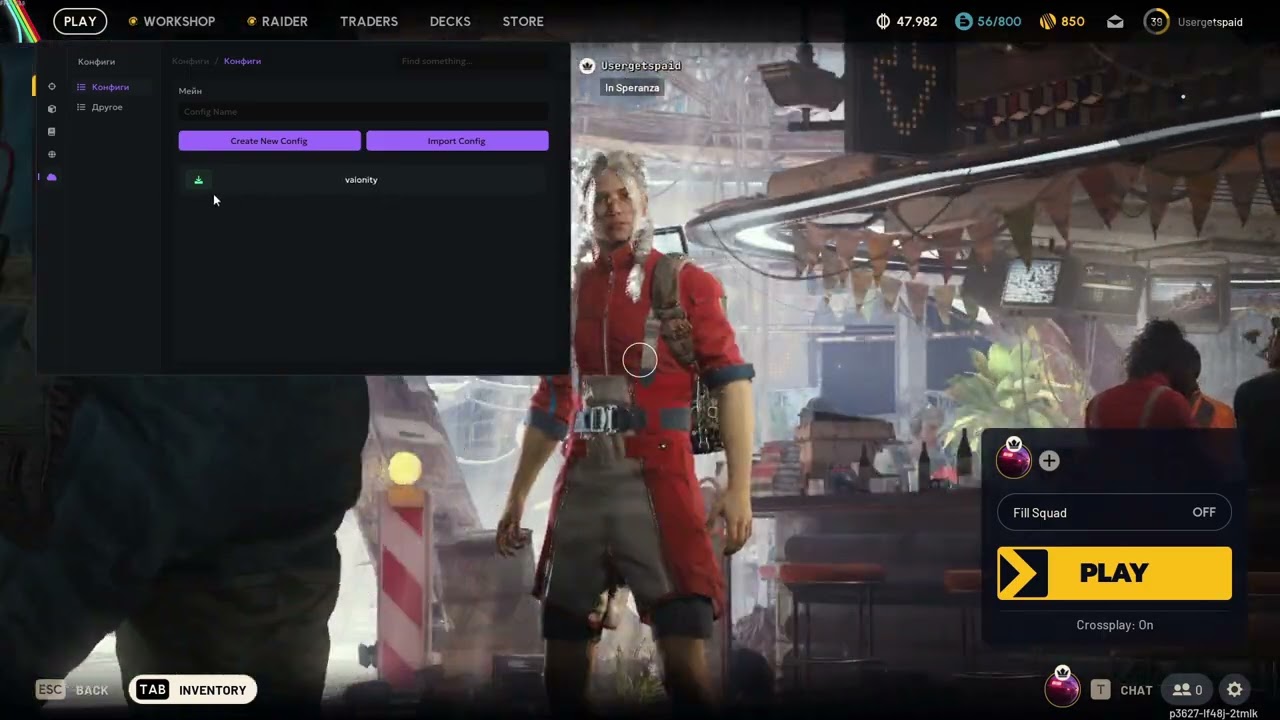Start matchmaking with the yellow PLAY button
This screenshot has height=720, width=1280.
(1114, 573)
